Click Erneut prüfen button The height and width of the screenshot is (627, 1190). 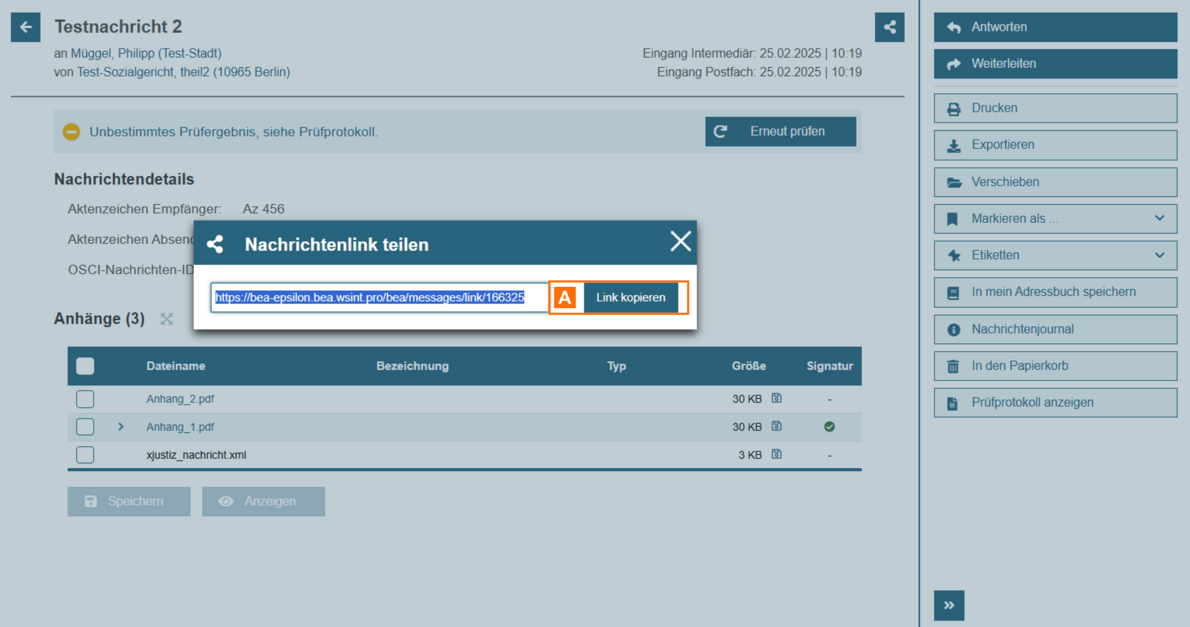pyautogui.click(x=780, y=132)
